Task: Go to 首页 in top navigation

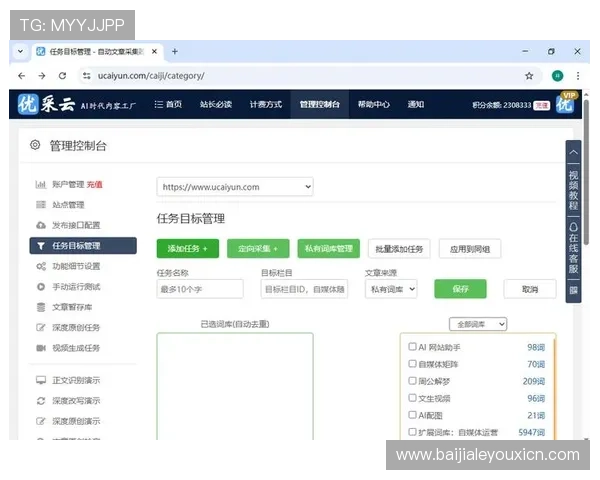Action: (x=168, y=104)
